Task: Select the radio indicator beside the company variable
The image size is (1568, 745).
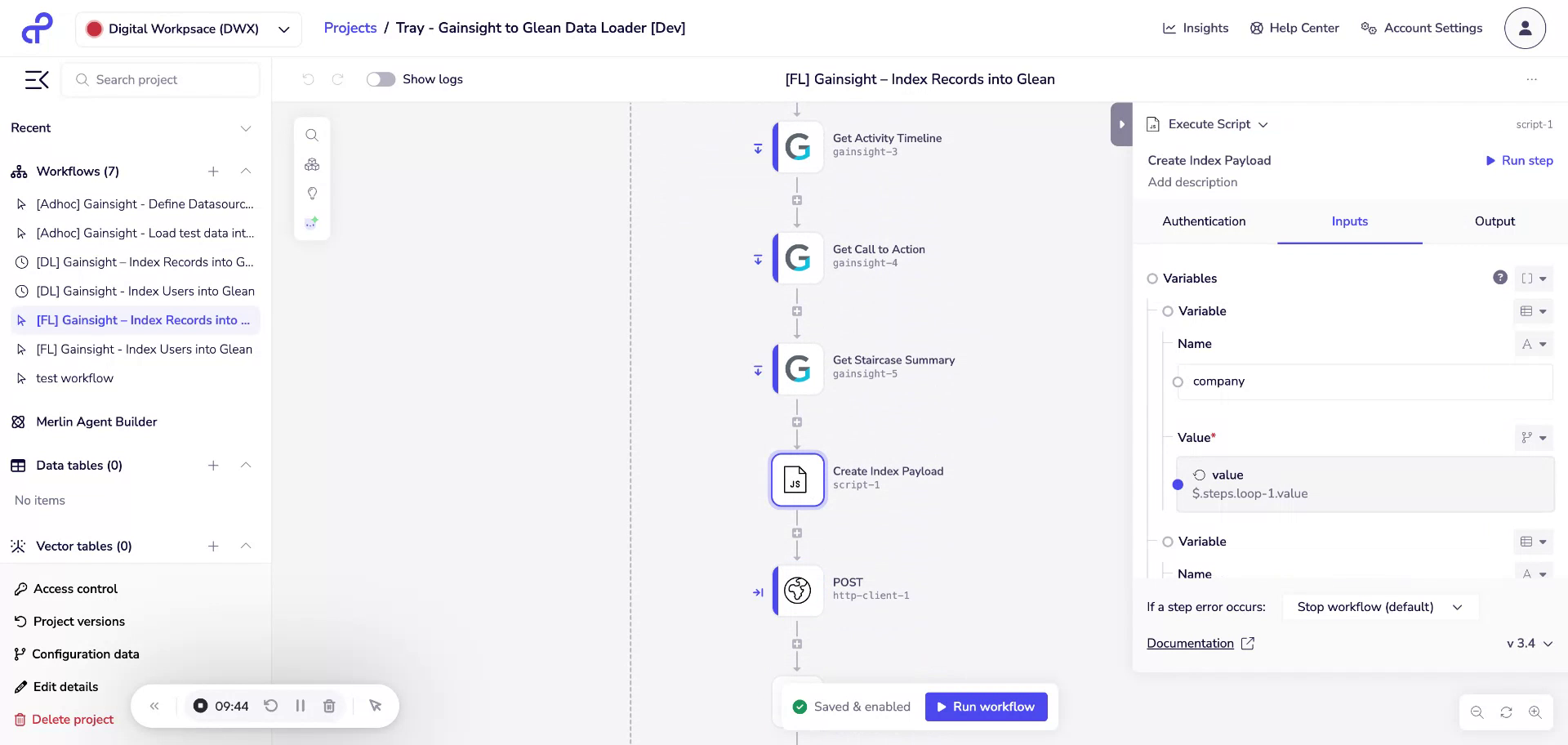Action: click(x=1178, y=381)
